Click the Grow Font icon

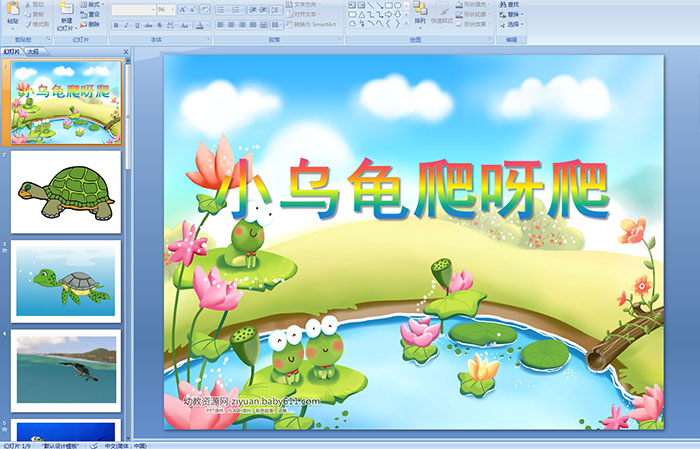[x=183, y=9]
